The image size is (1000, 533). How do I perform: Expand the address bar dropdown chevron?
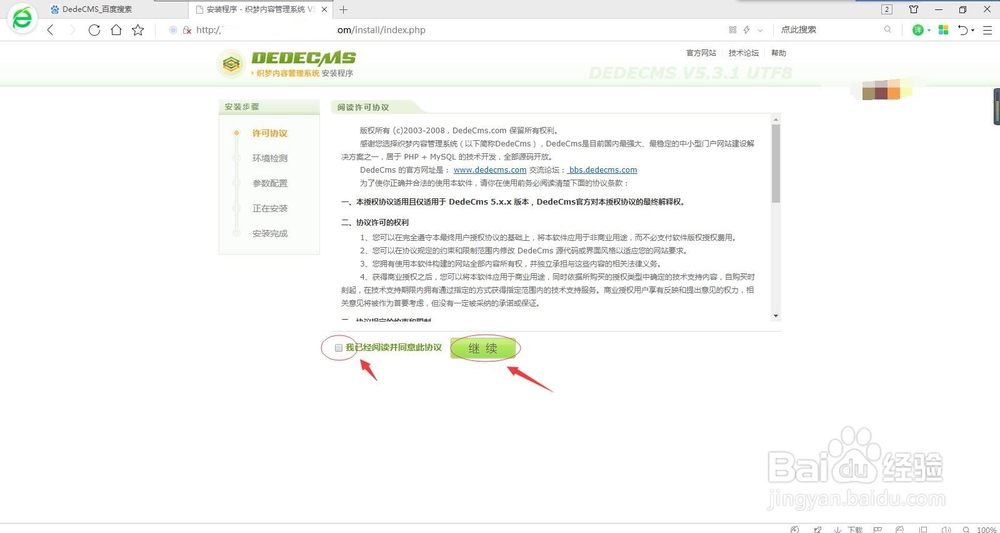pyautogui.click(x=760, y=30)
